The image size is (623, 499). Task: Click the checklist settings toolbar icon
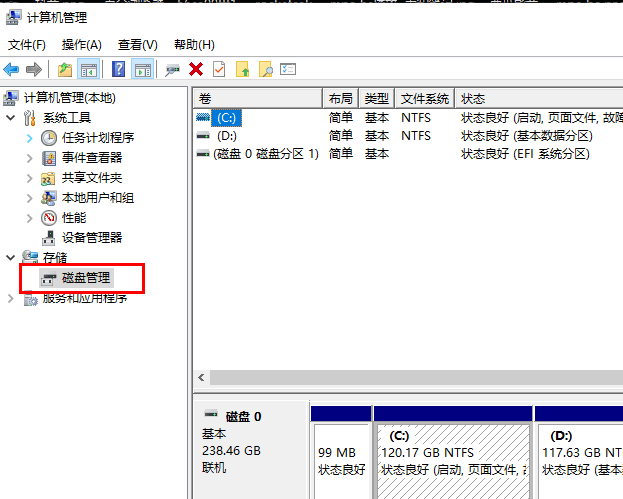click(x=288, y=70)
